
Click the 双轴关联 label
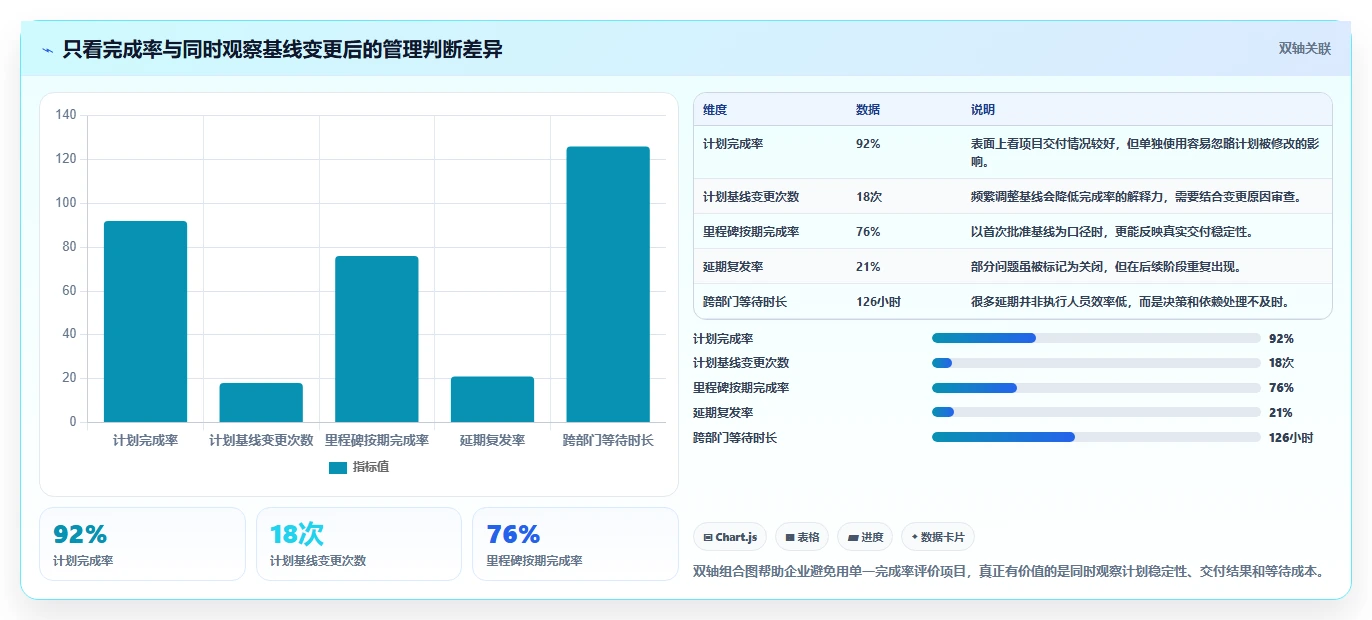tap(1305, 48)
